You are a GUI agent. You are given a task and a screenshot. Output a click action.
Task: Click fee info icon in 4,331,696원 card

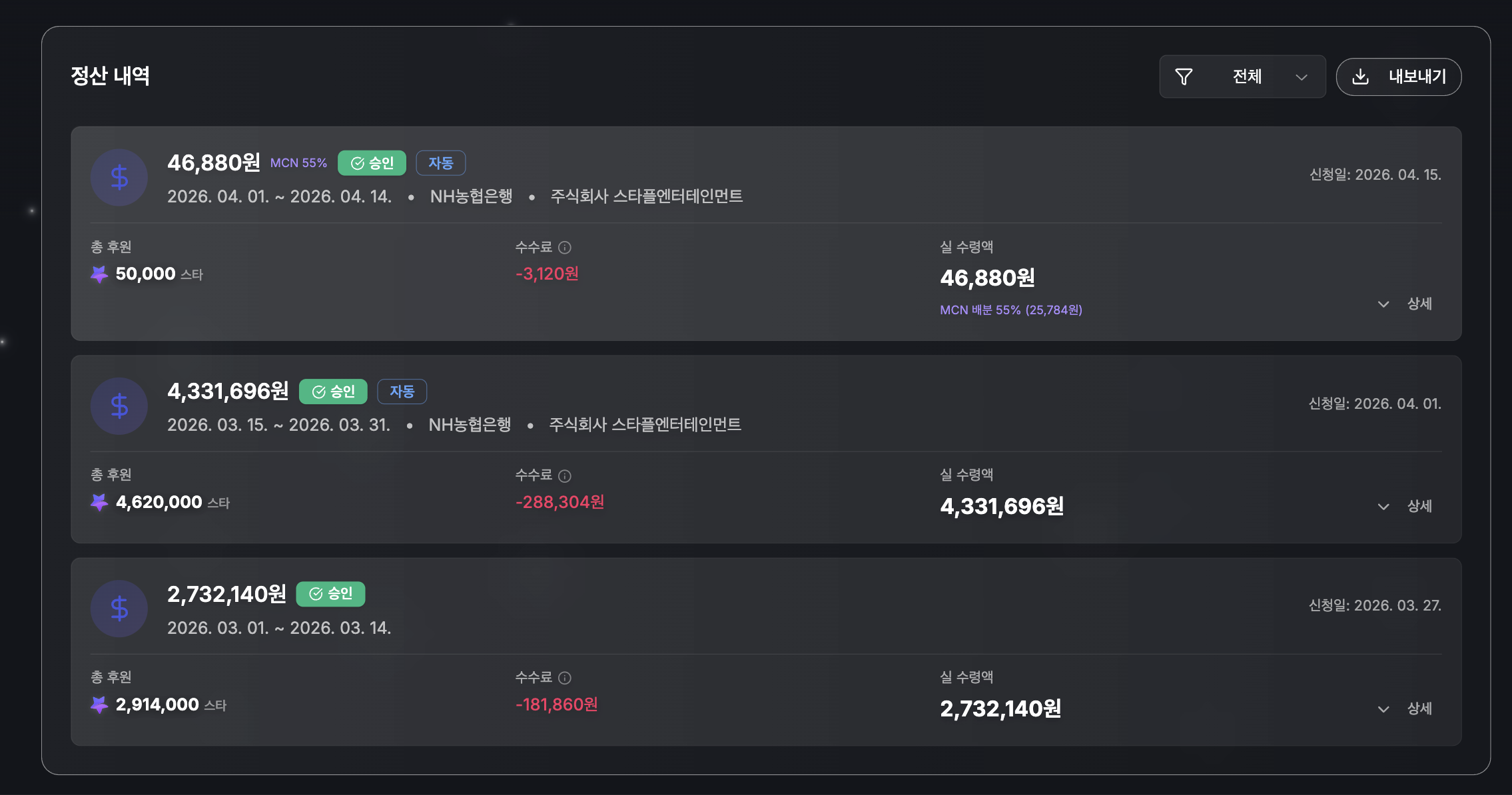click(x=565, y=476)
